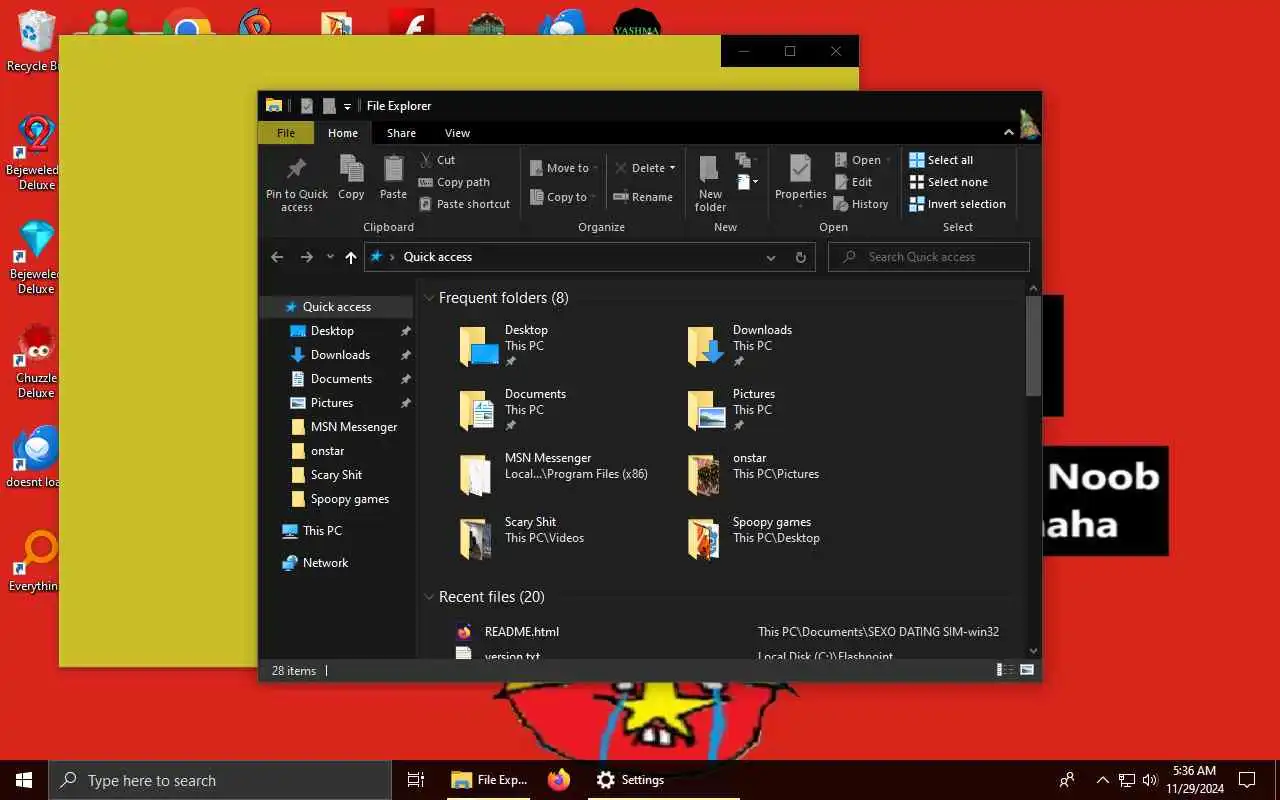This screenshot has height=800, width=1280.
Task: Select Pictures in navigation pane
Action: (x=332, y=403)
